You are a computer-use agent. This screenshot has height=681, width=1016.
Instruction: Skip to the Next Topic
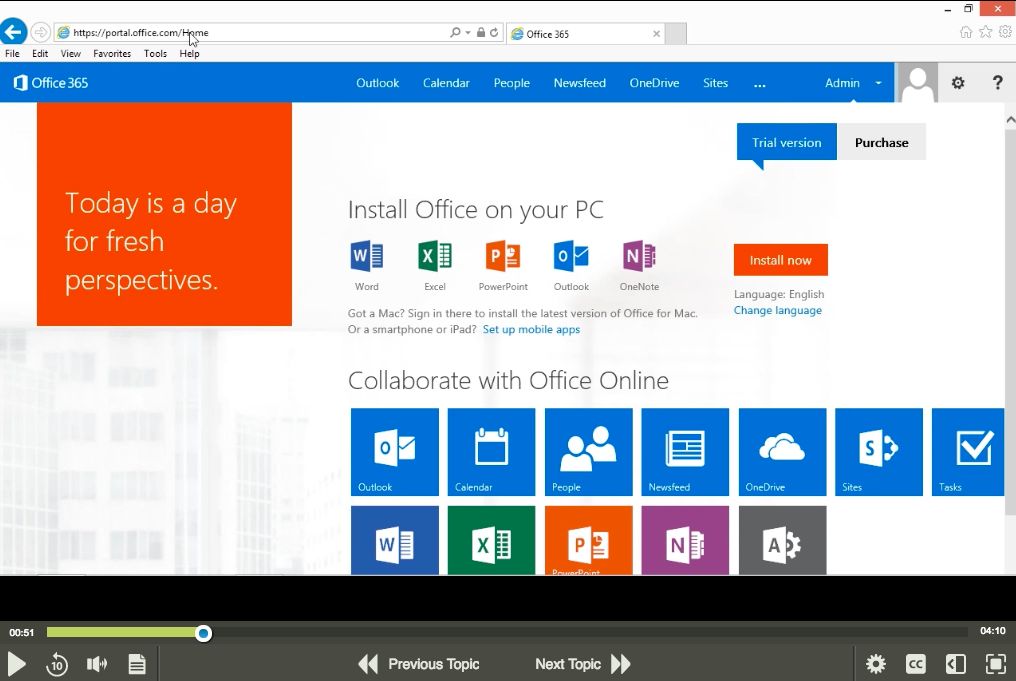point(583,664)
